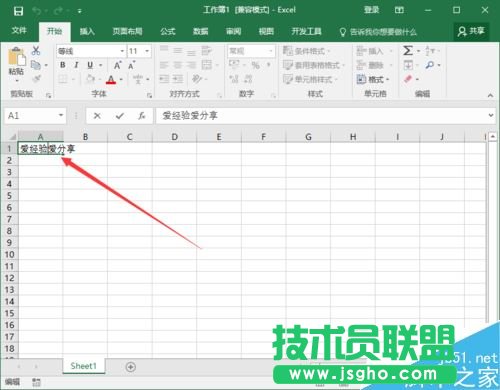Open the font name dropdown
The width and height of the screenshot is (500, 390).
coord(122,51)
